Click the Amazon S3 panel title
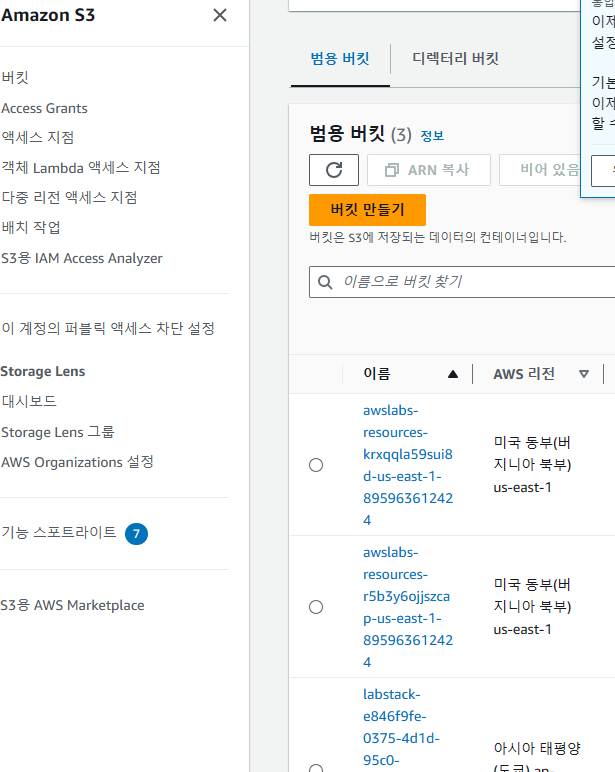This screenshot has width=615, height=772. (48, 15)
